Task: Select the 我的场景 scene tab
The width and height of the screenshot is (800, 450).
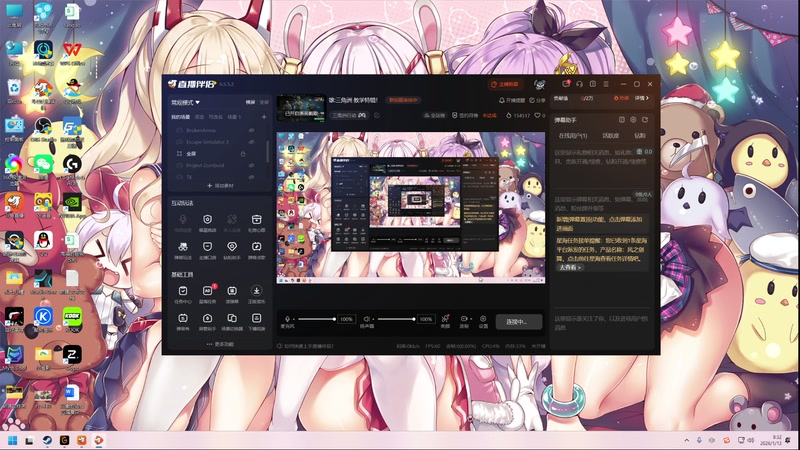Action: (x=180, y=117)
